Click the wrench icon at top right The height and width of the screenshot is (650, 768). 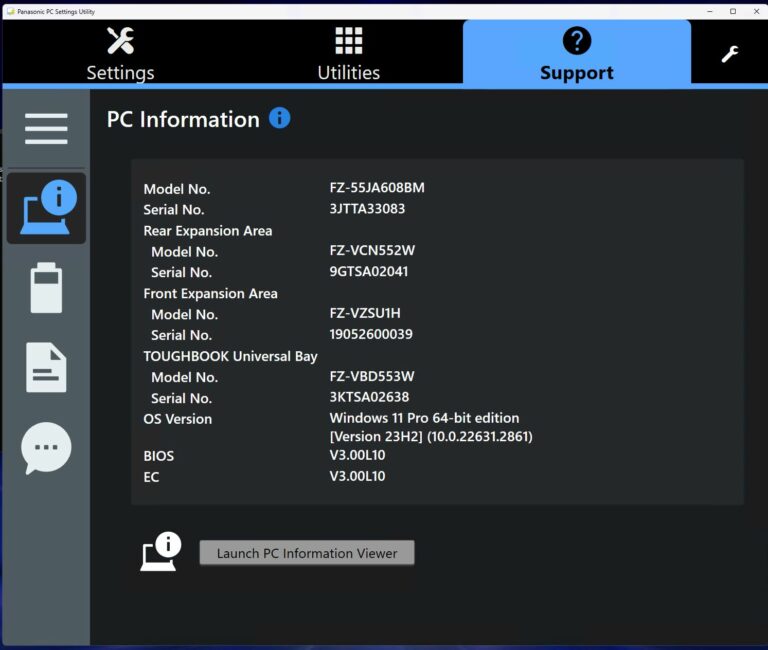[730, 54]
